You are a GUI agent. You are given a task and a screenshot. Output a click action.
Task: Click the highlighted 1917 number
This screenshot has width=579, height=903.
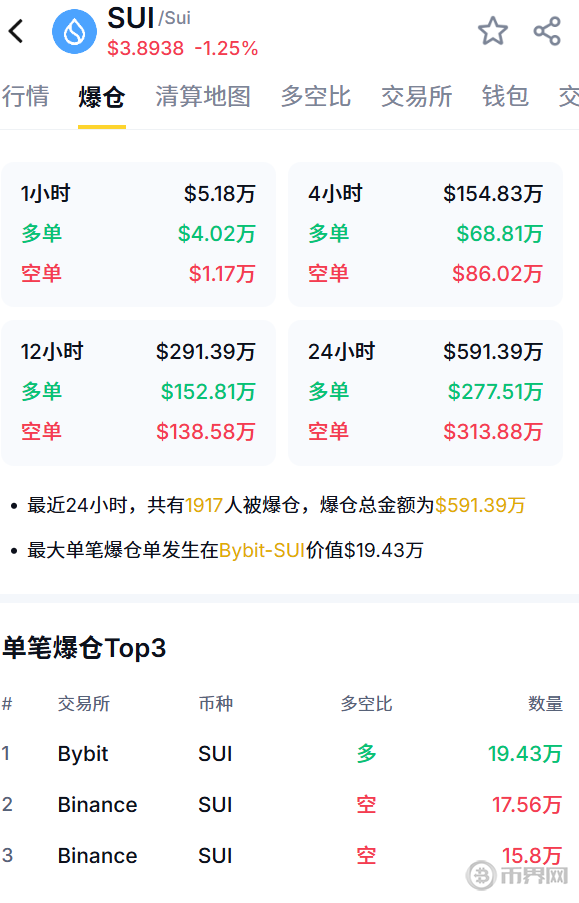(203, 506)
